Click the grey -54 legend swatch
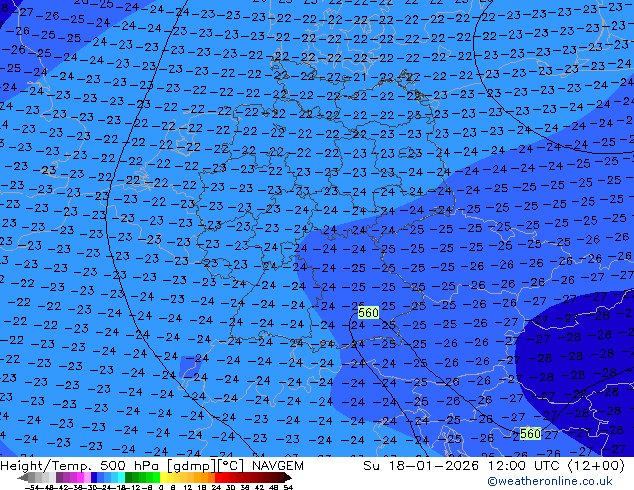The width and height of the screenshot is (634, 490). [32, 477]
